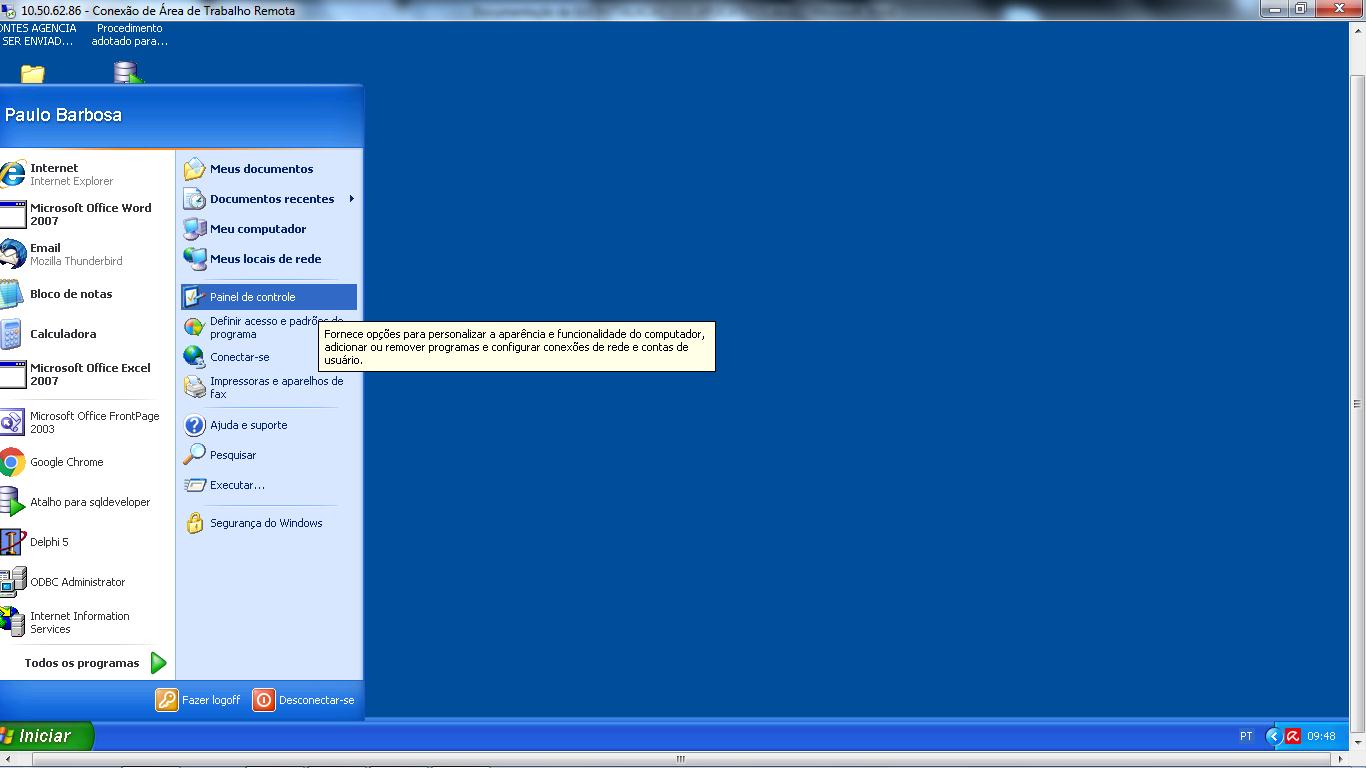Click the Conectar-se globe icon
1366x768 pixels.
point(194,357)
